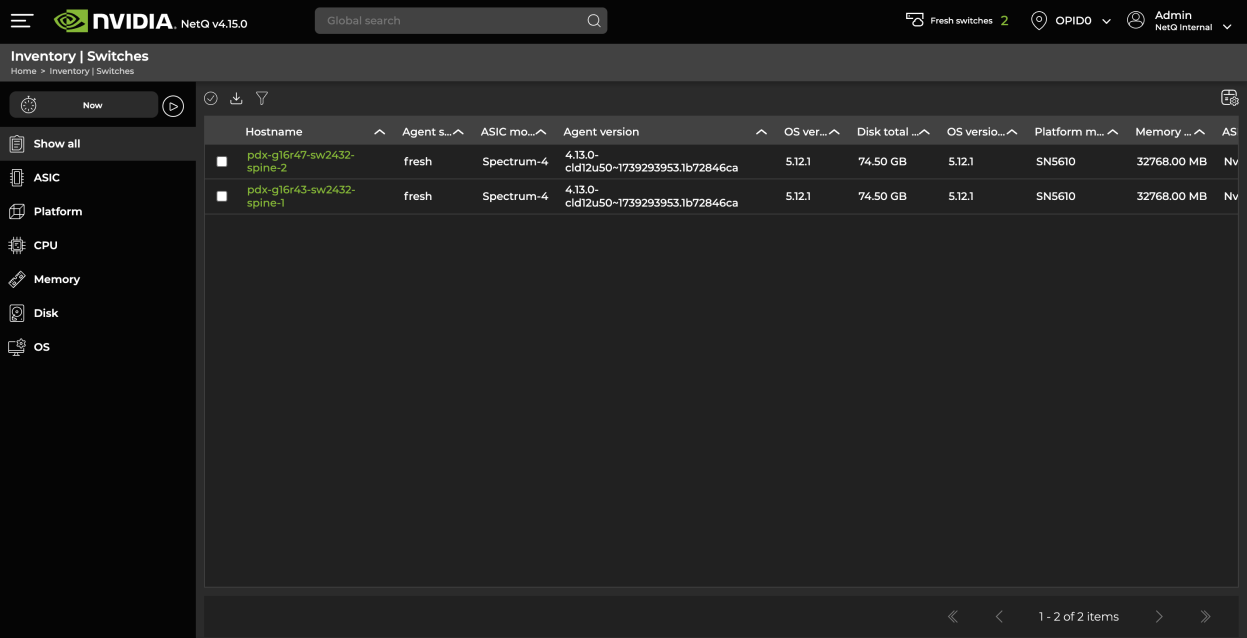Click the location pin premises icon
Screen dimensions: 1247x638
click(1039, 20)
